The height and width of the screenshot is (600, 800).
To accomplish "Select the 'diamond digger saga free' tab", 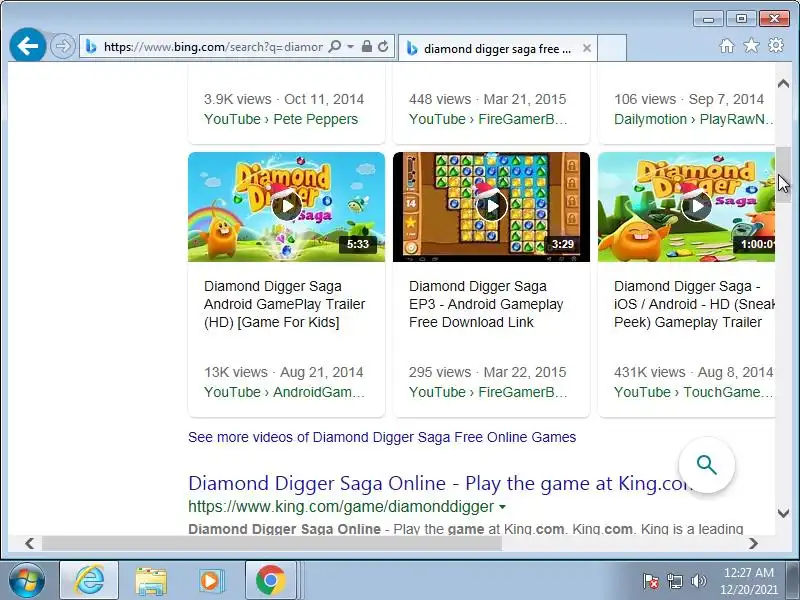I will 497,48.
